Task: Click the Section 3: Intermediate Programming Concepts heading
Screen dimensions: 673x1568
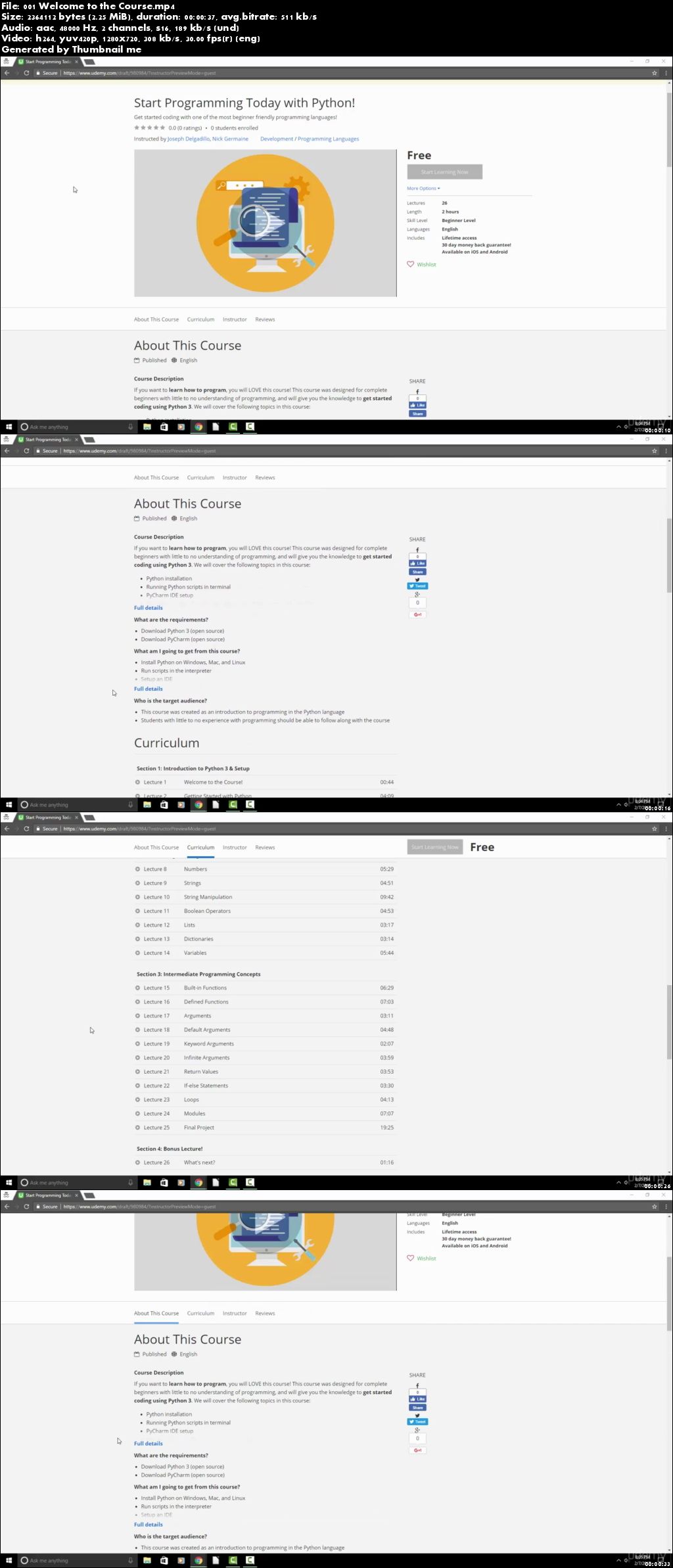Action: pyautogui.click(x=198, y=974)
